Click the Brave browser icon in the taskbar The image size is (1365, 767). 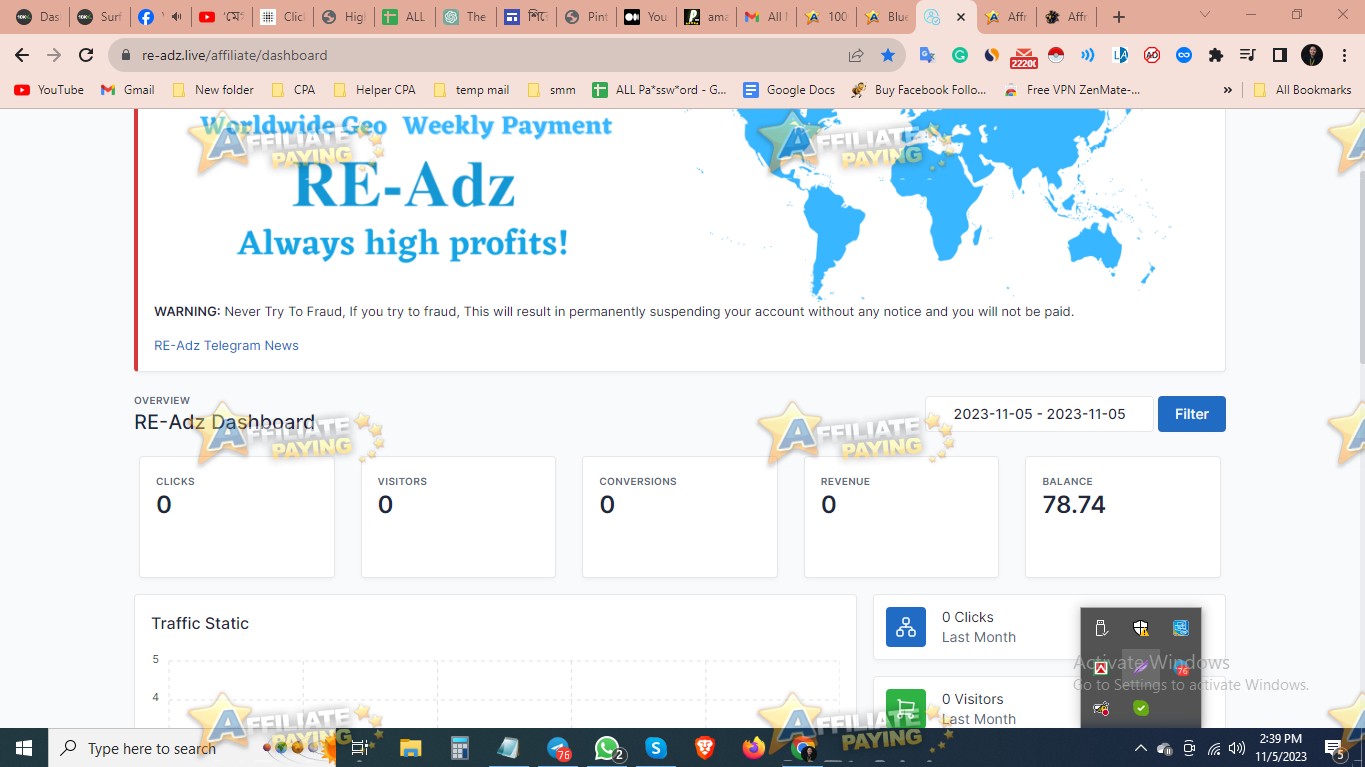point(704,747)
